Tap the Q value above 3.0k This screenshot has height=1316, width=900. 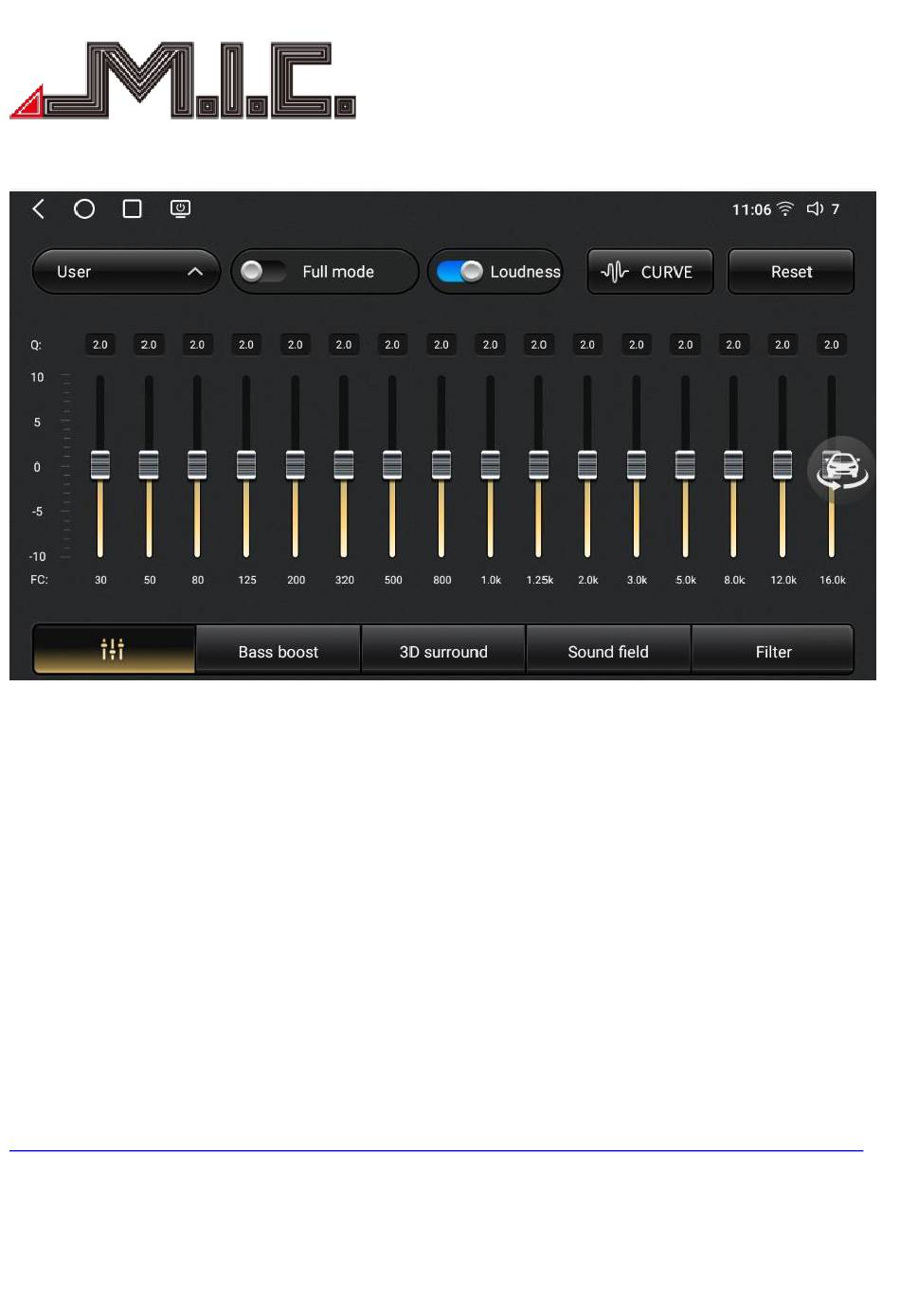pyautogui.click(x=637, y=345)
